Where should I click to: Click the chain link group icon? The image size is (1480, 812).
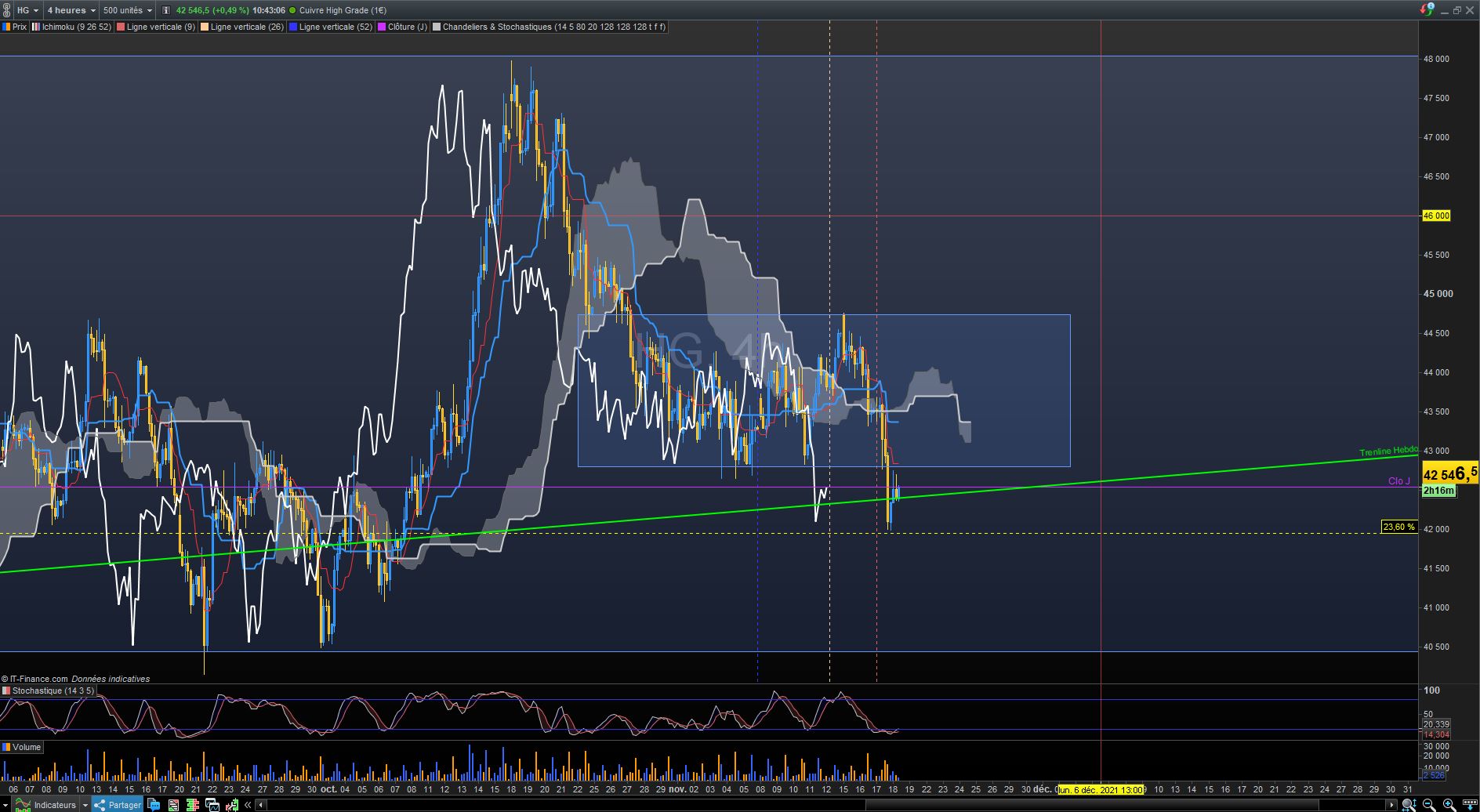(x=7, y=10)
